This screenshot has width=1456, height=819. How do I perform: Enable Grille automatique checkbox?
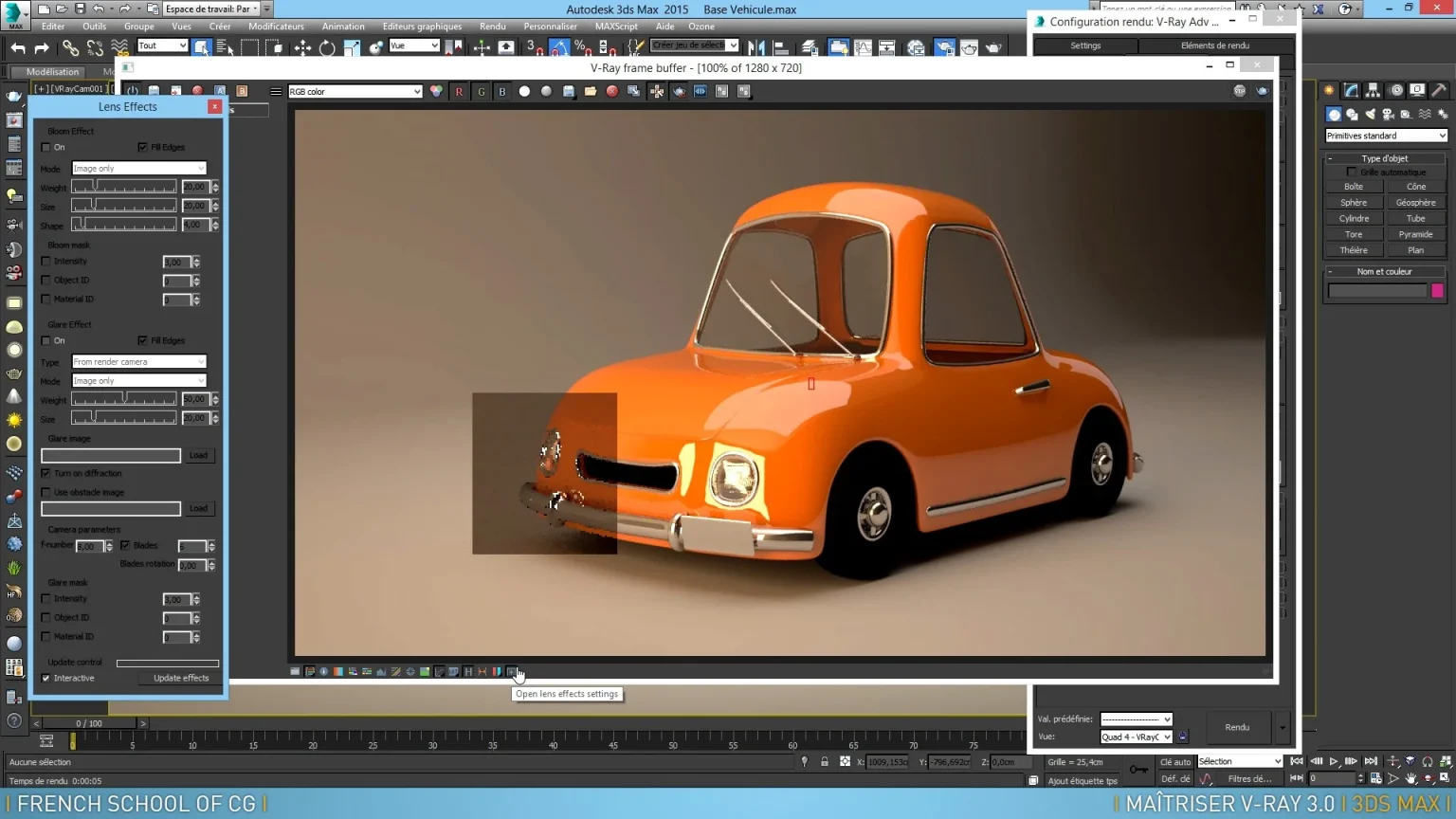click(x=1352, y=172)
